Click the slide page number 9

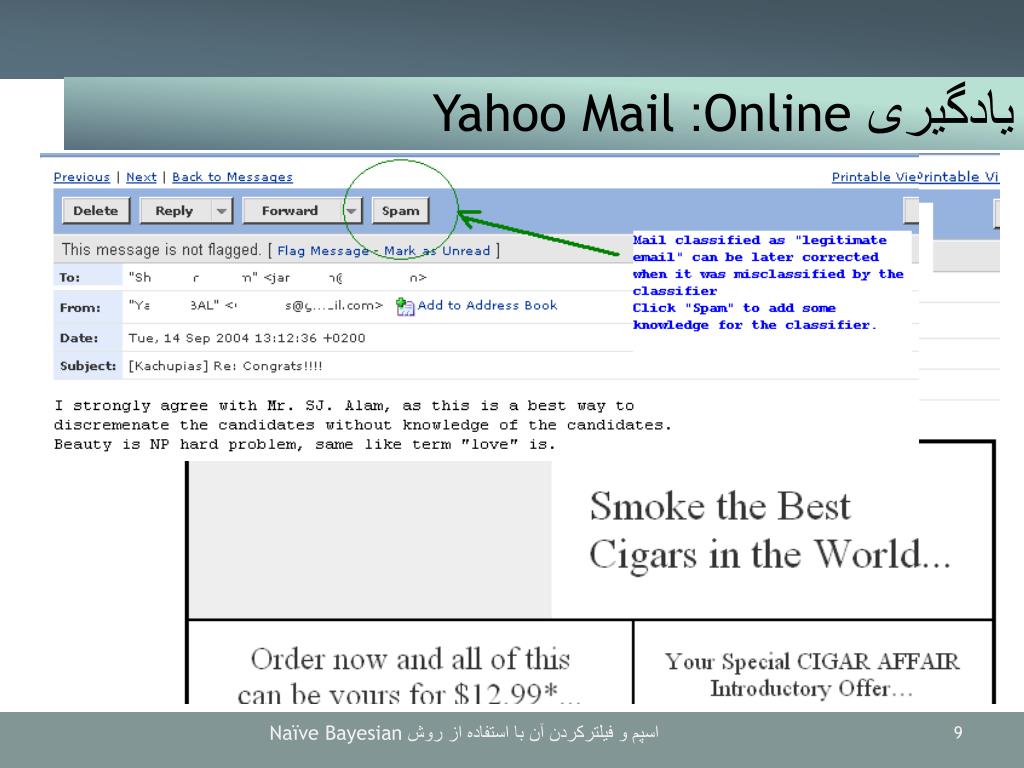point(958,733)
